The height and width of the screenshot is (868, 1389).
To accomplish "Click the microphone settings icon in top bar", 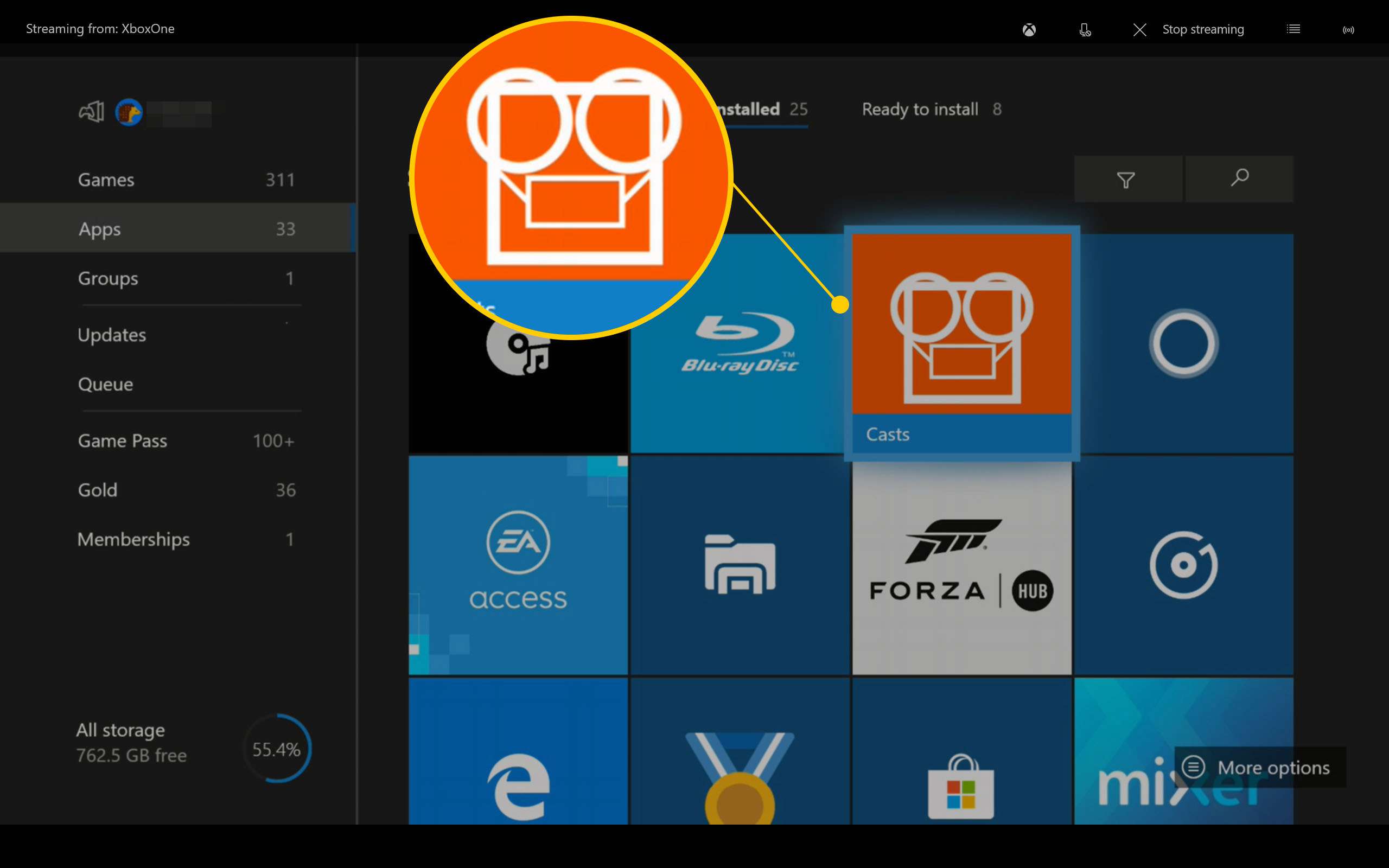I will pyautogui.click(x=1085, y=29).
